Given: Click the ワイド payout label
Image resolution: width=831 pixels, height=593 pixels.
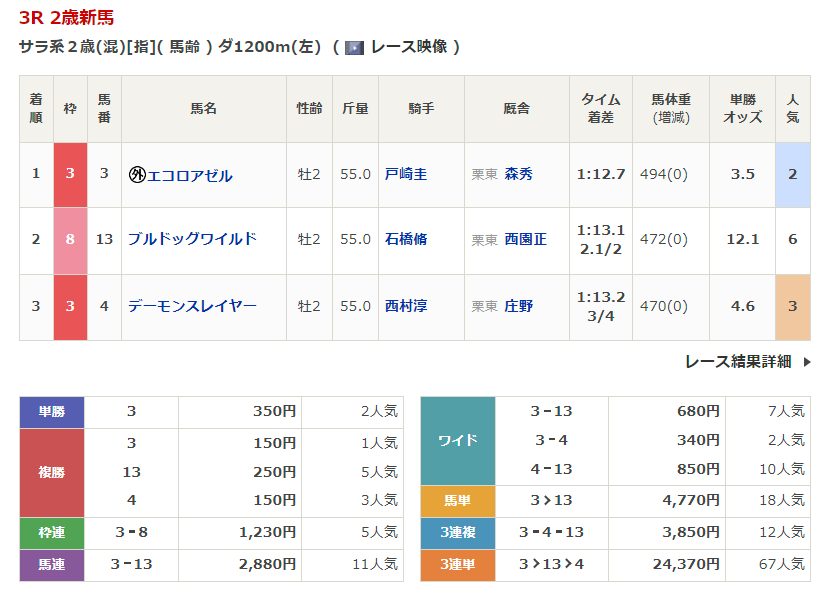Looking at the screenshot, I should [458, 440].
